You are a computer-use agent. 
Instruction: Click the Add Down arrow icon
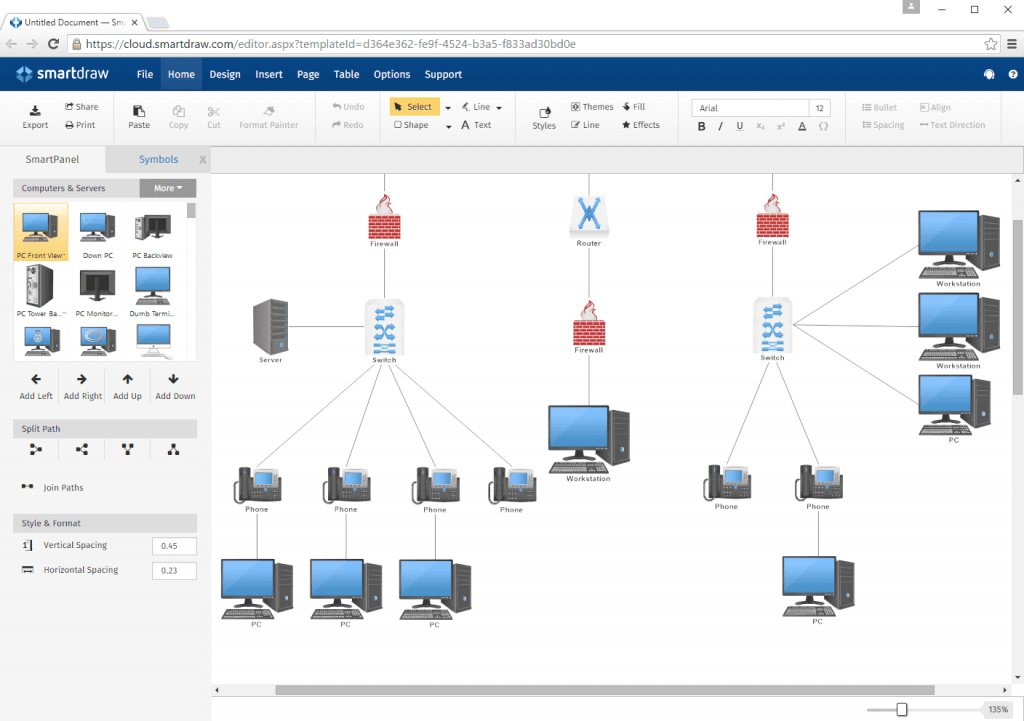pyautogui.click(x=173, y=379)
